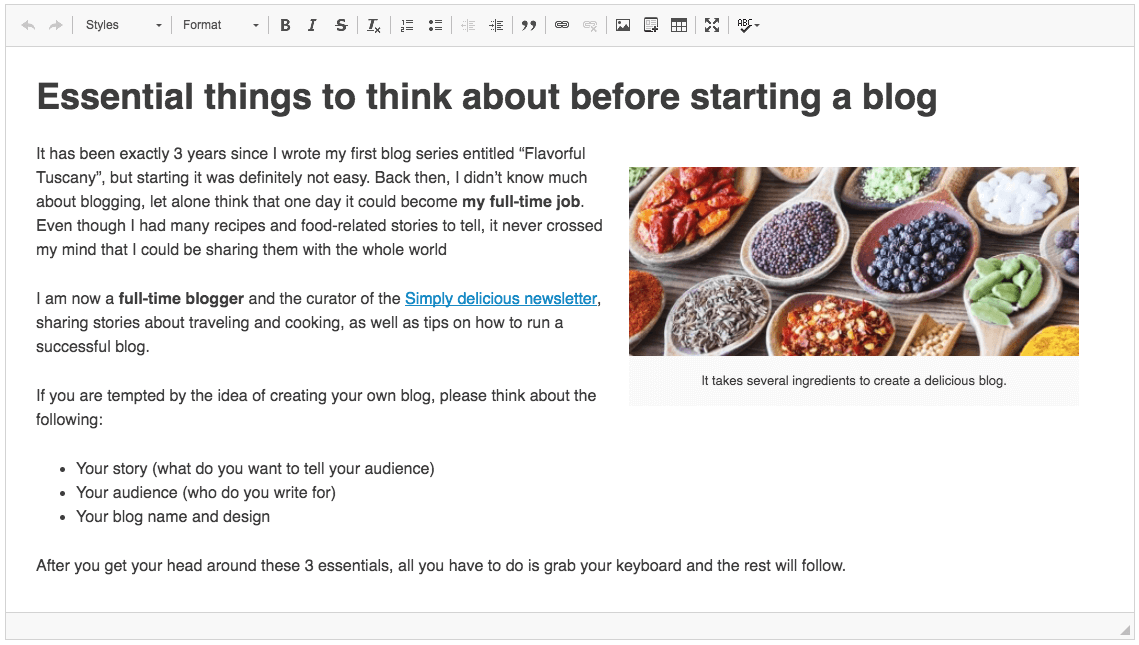Open the Format dropdown
1139x645 pixels.
tap(220, 25)
